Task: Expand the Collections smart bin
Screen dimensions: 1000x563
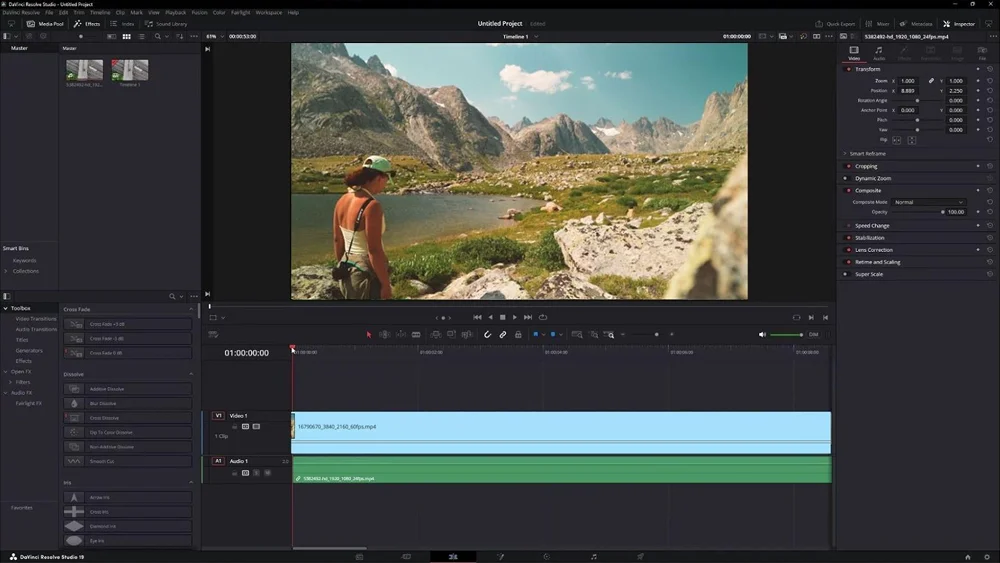Action: pos(6,271)
